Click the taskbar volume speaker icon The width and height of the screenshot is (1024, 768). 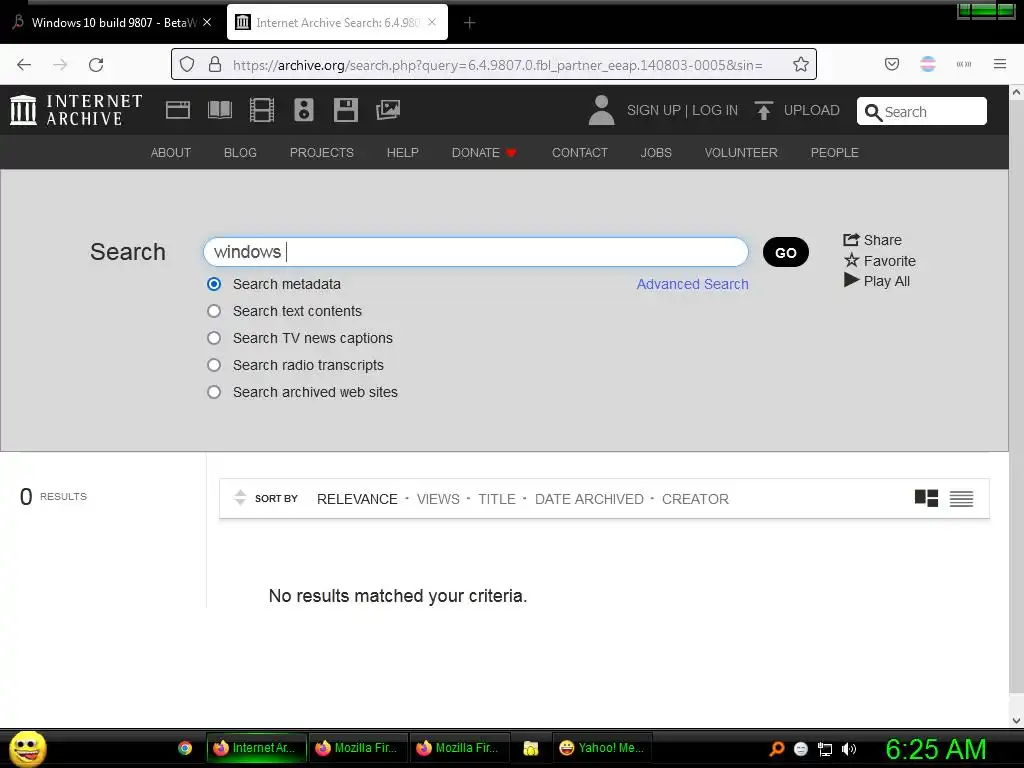click(849, 749)
